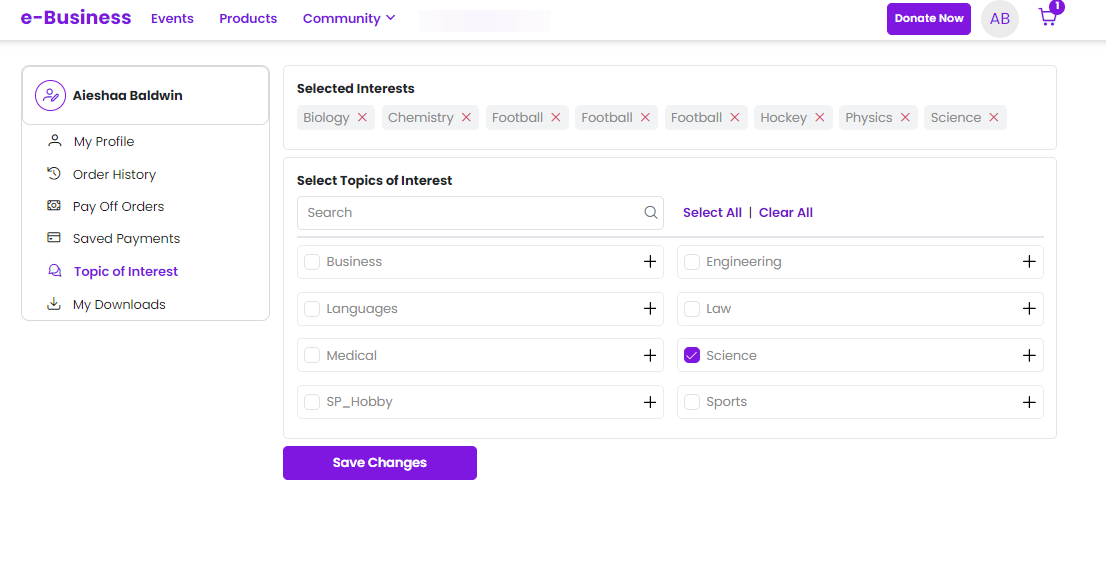Focus the topic Search input field
Screen dimensions: 1106x561
[480, 212]
